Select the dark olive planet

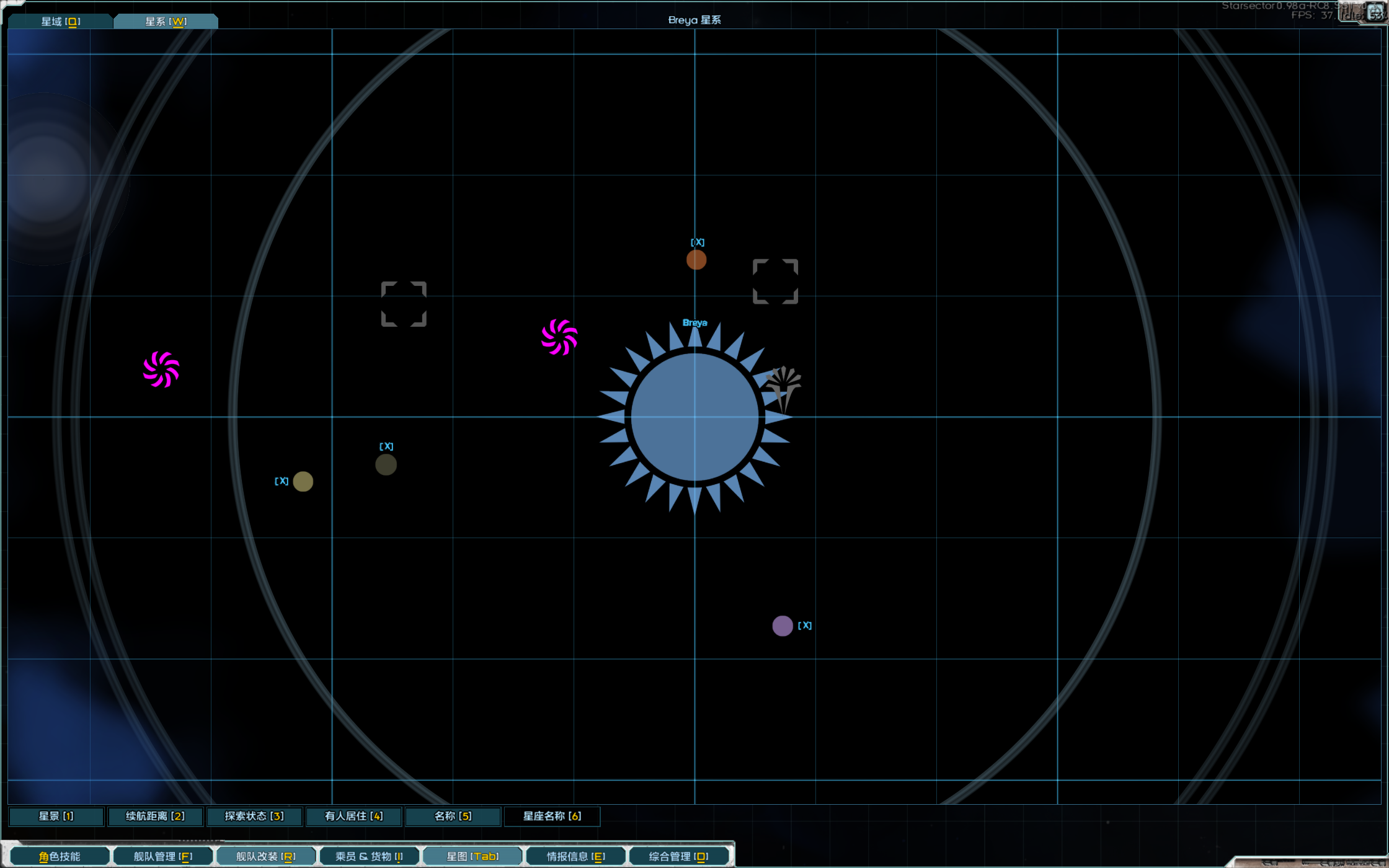[x=386, y=464]
